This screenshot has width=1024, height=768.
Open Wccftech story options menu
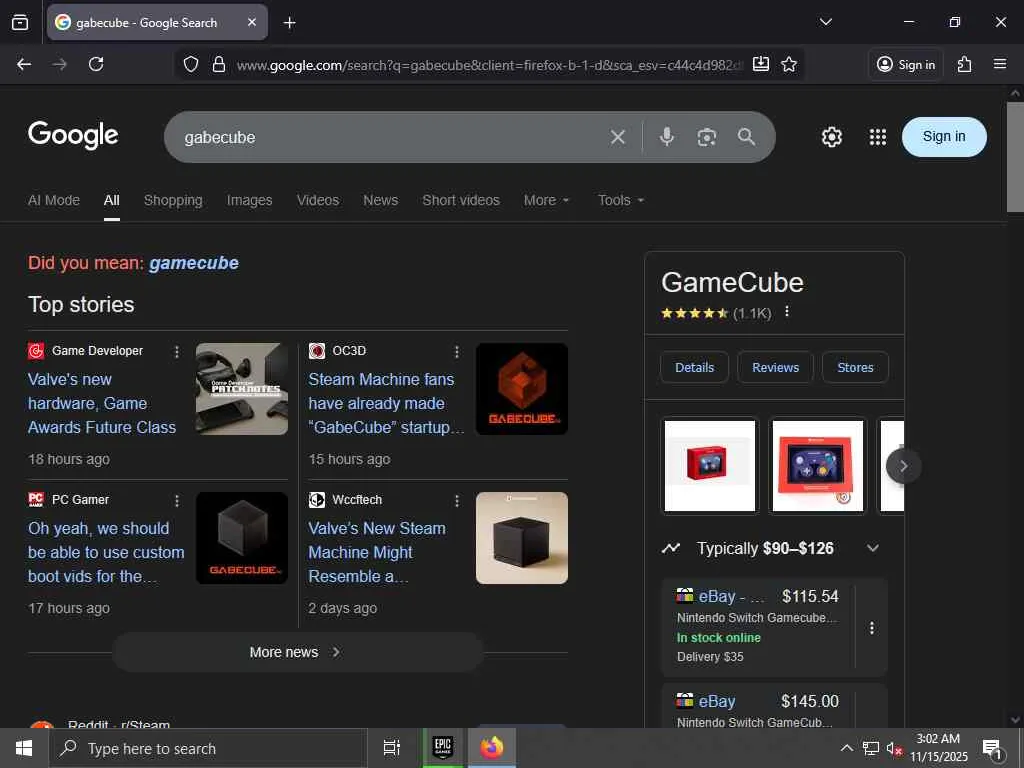[456, 500]
